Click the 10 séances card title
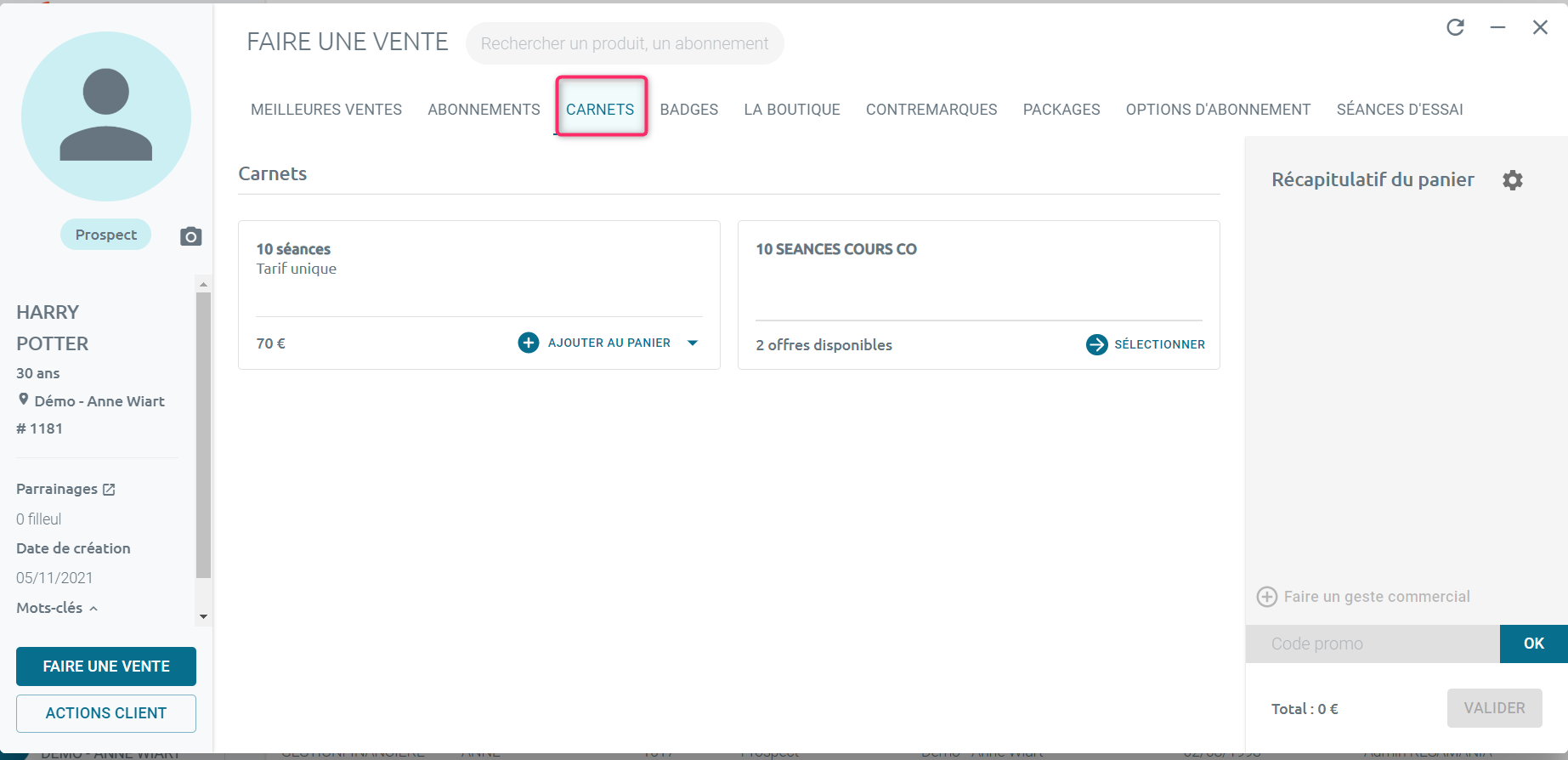 [x=293, y=249]
